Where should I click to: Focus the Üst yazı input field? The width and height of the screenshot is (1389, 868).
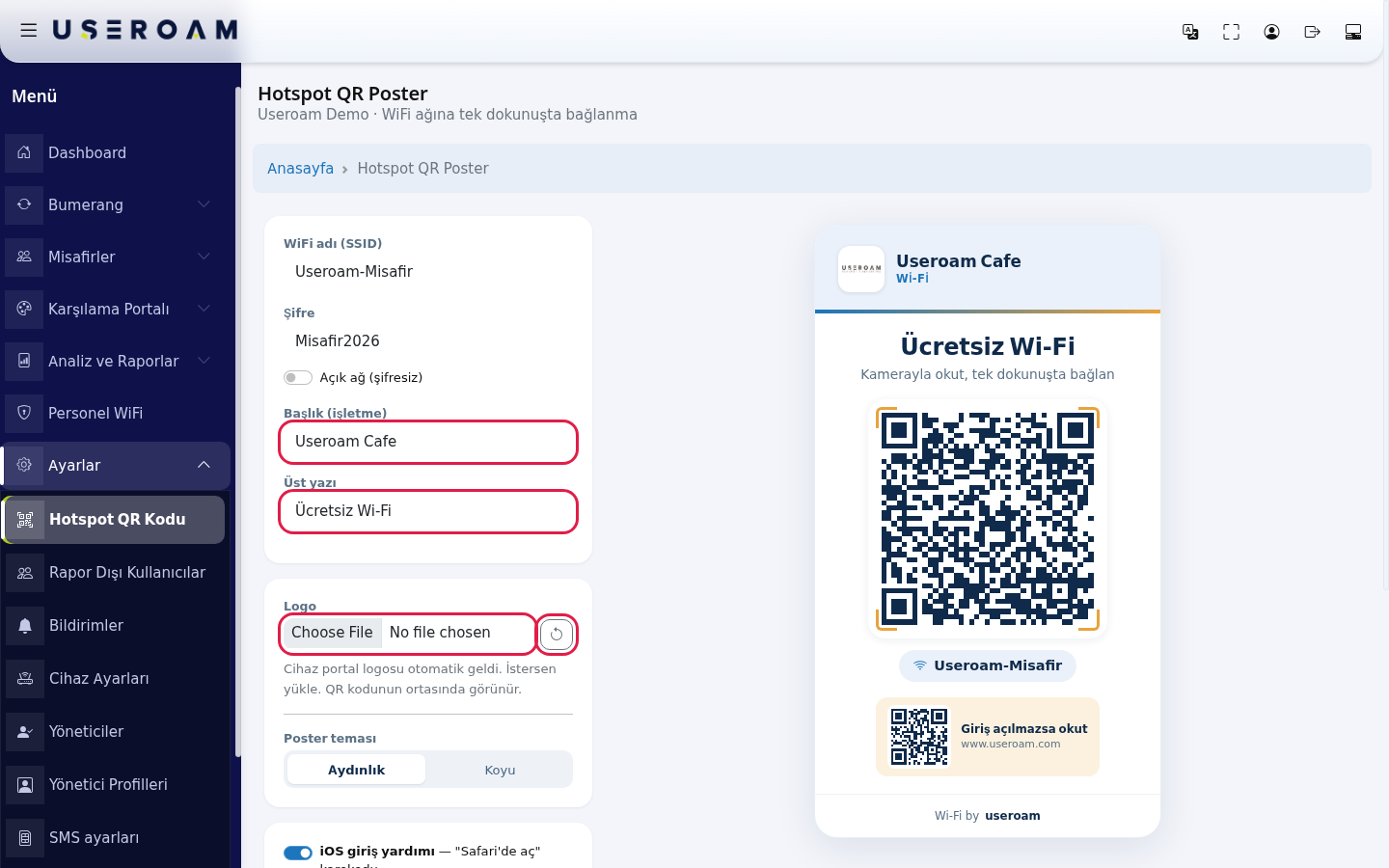coord(428,511)
